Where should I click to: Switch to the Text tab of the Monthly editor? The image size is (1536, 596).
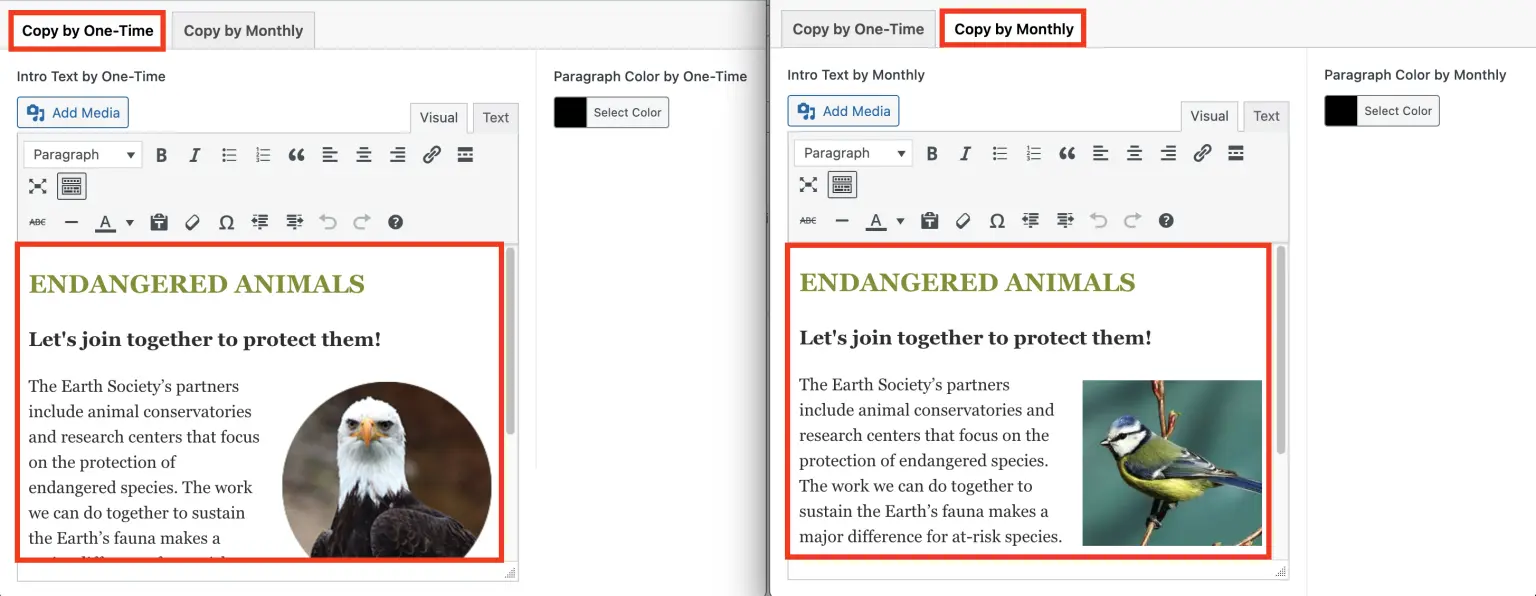click(1266, 116)
